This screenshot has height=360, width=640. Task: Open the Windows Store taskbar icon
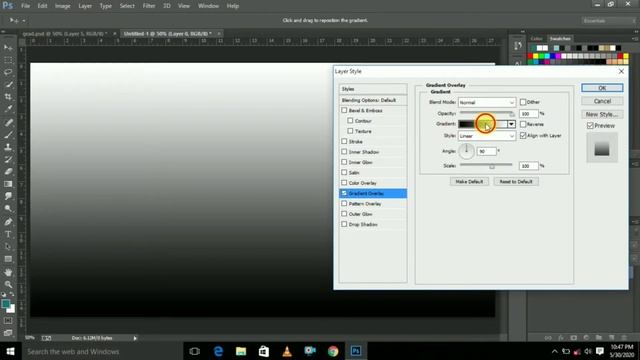coord(264,351)
